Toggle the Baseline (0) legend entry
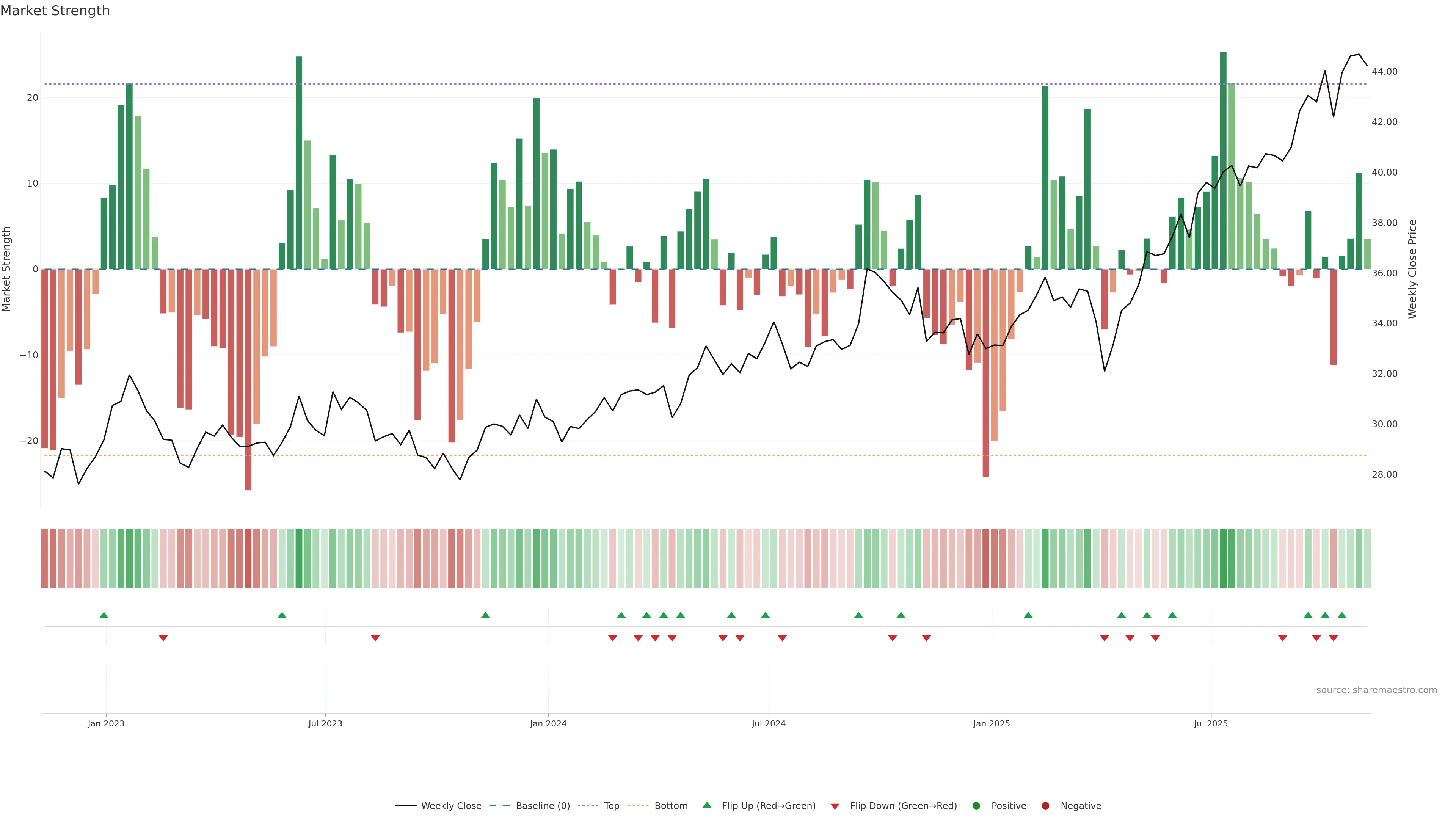This screenshot has height=819, width=1456. [x=542, y=805]
